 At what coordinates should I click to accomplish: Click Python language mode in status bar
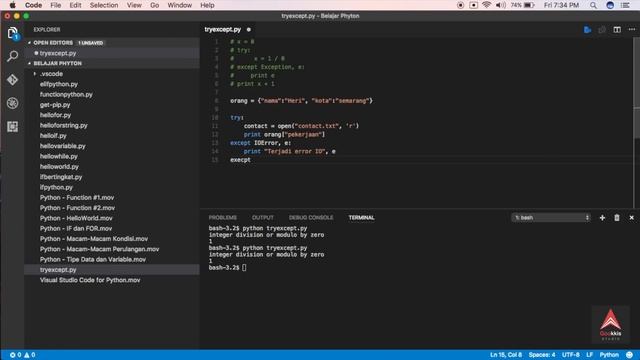click(609, 355)
